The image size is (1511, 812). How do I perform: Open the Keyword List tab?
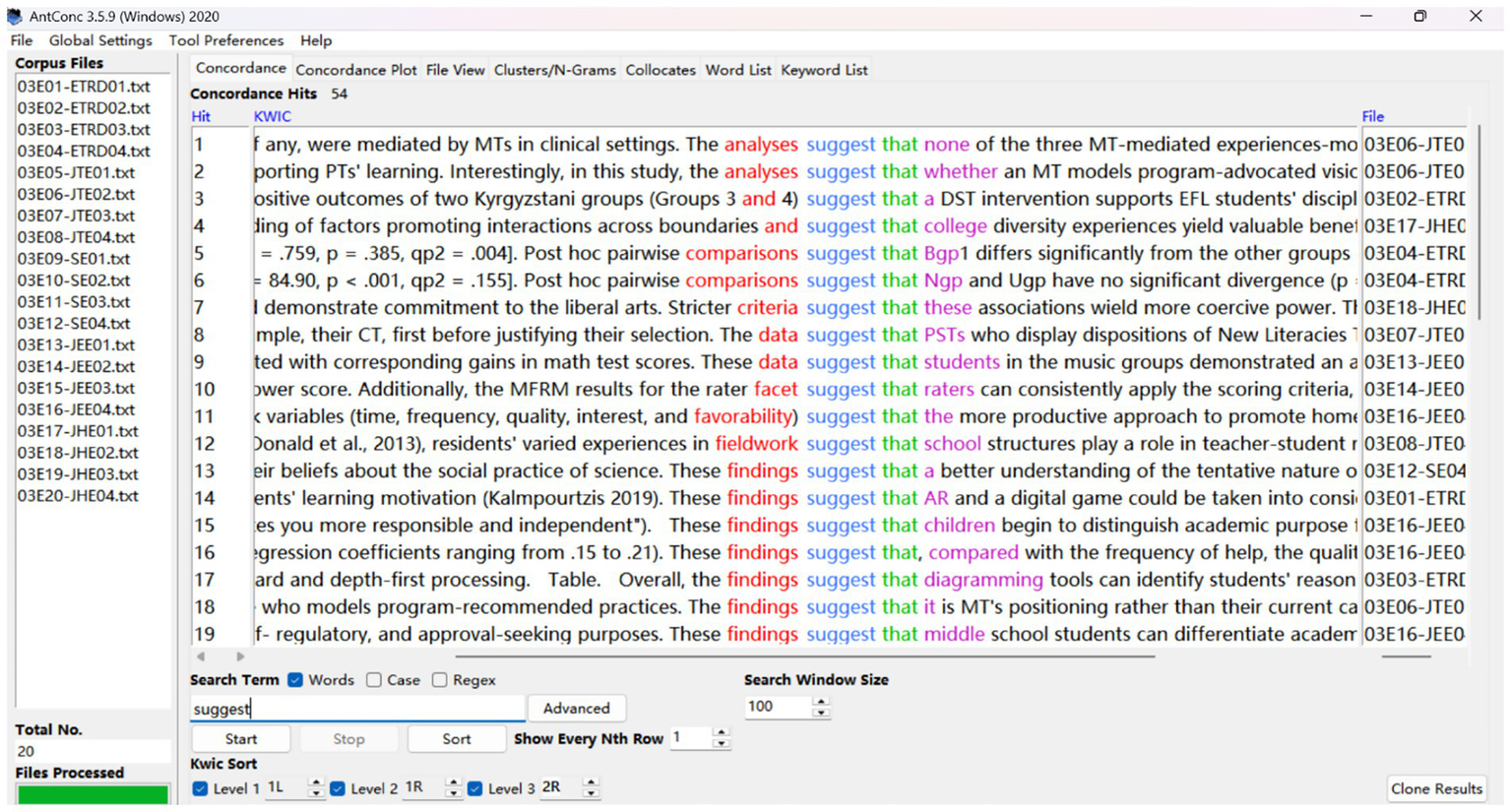(x=824, y=69)
